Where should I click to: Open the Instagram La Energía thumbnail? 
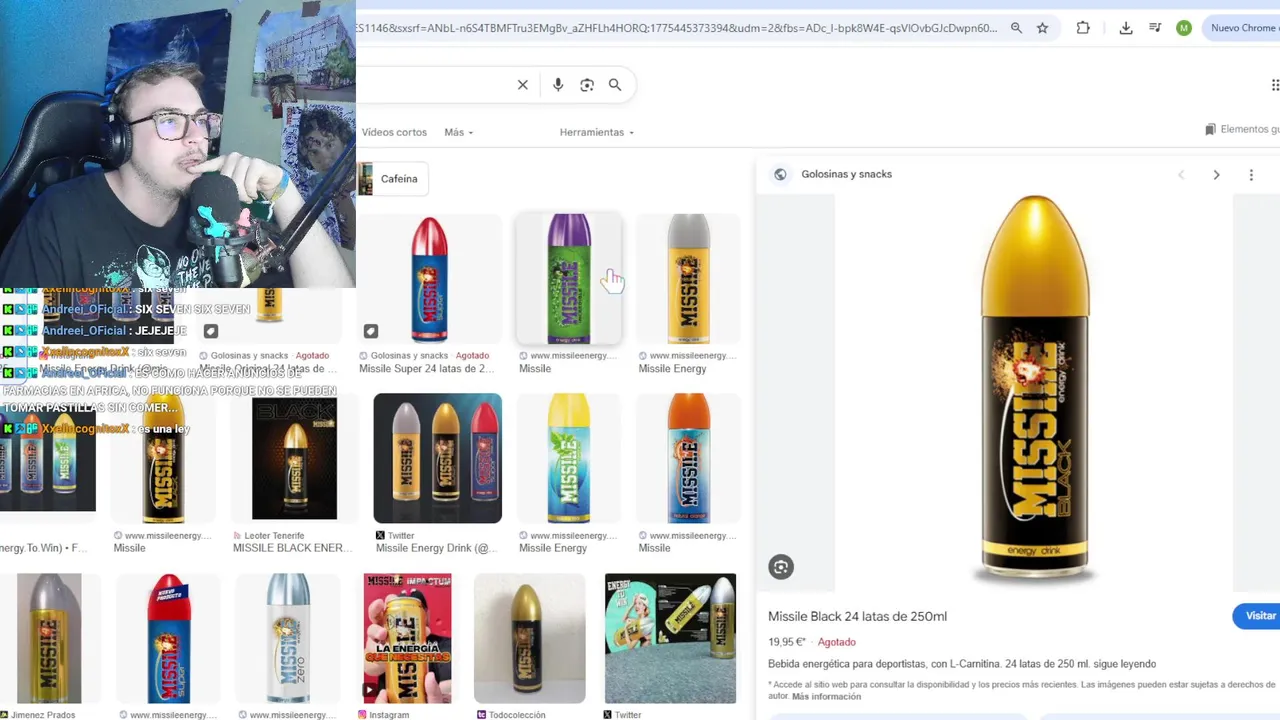pyautogui.click(x=407, y=638)
